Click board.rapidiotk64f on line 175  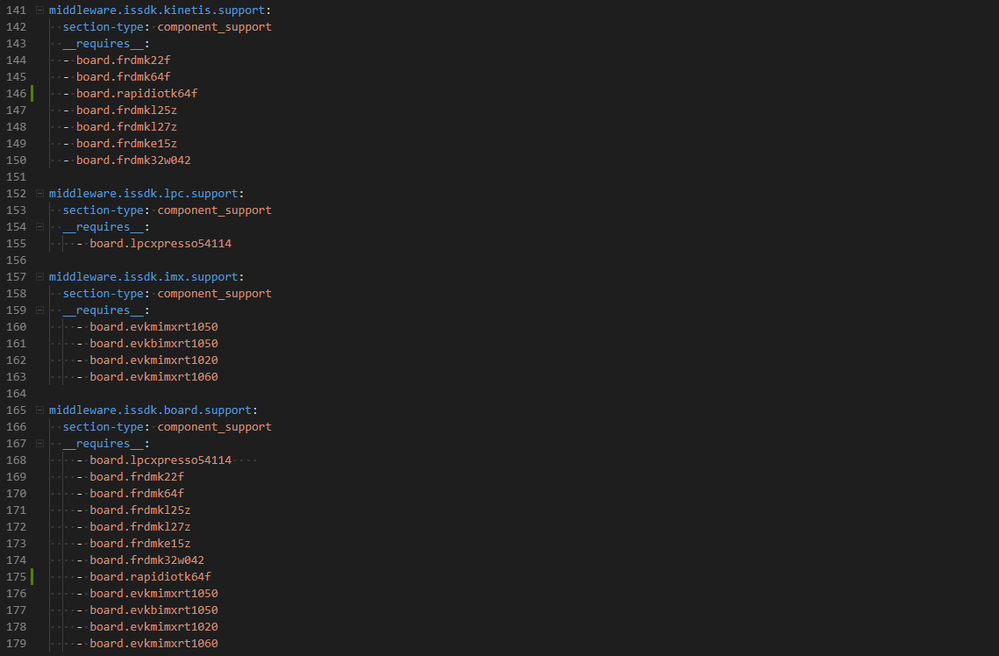(150, 576)
